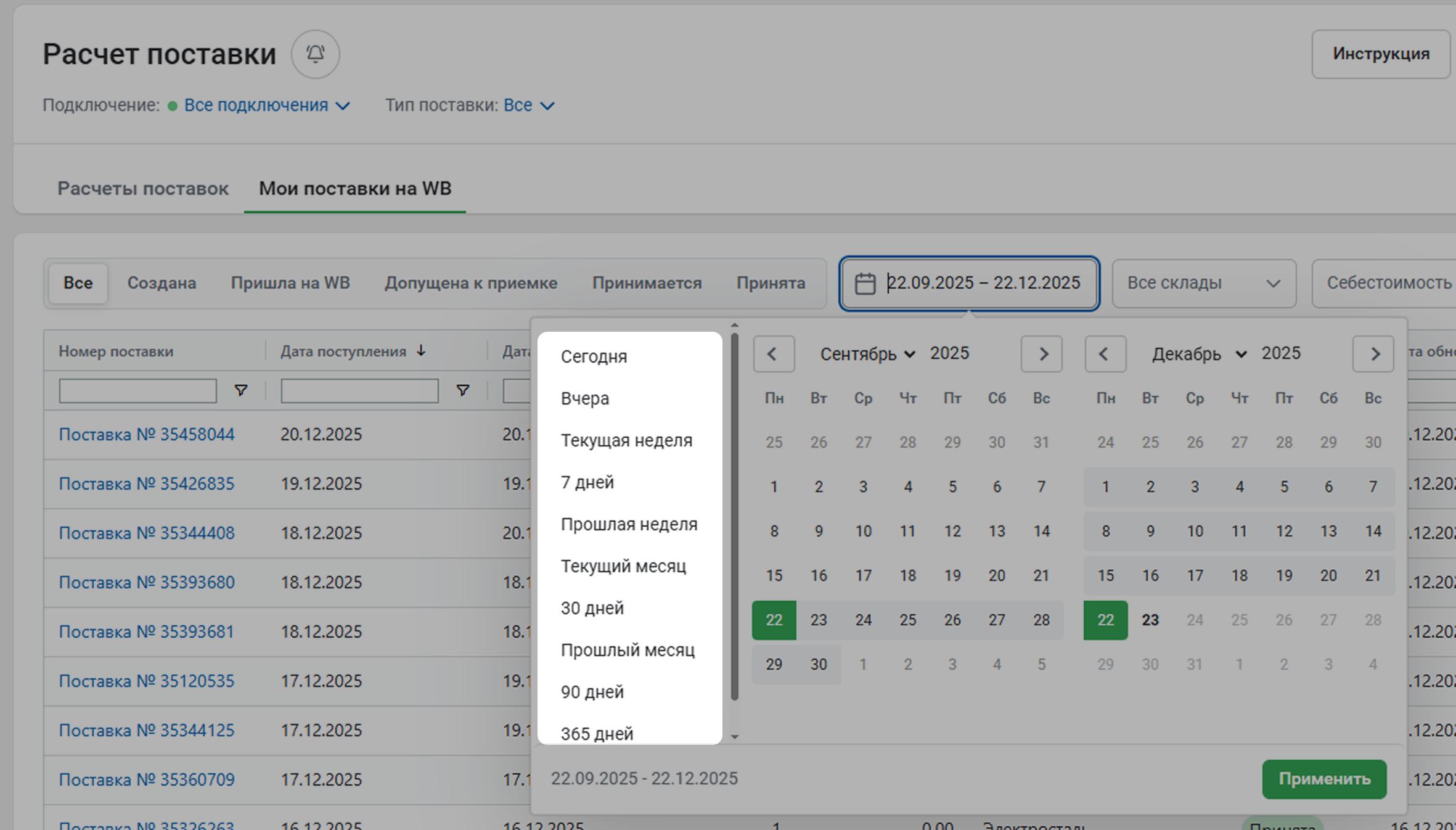Open the Все склады dropdown
This screenshot has height=830, width=1456.
[x=1203, y=283]
